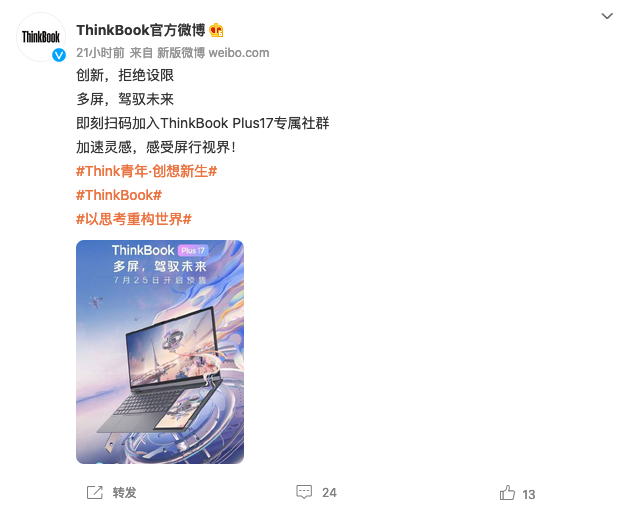Screen dimensions: 621x510
Task: Click the 13 likes count
Action: 529,495
